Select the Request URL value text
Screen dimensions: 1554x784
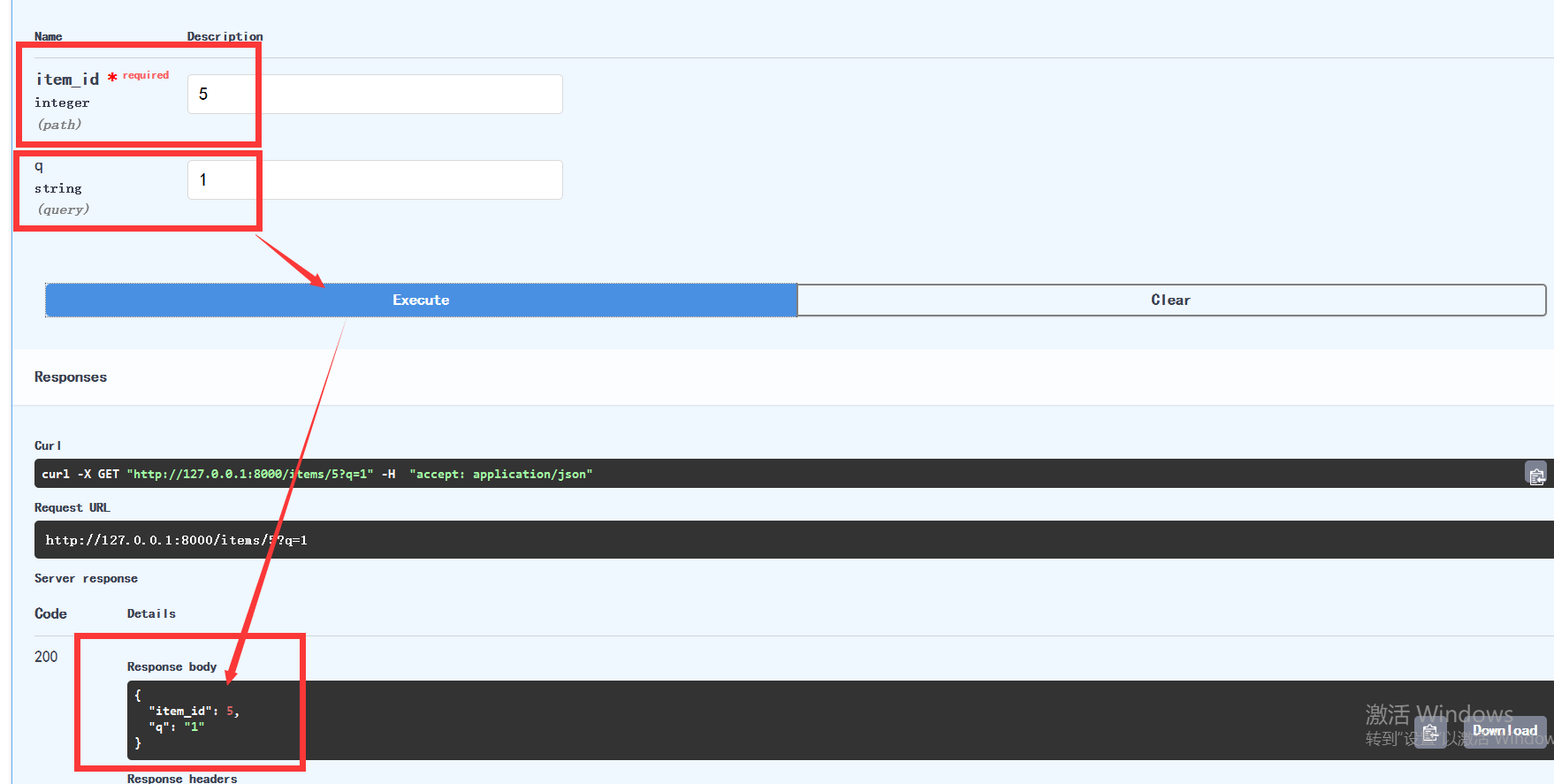(177, 540)
